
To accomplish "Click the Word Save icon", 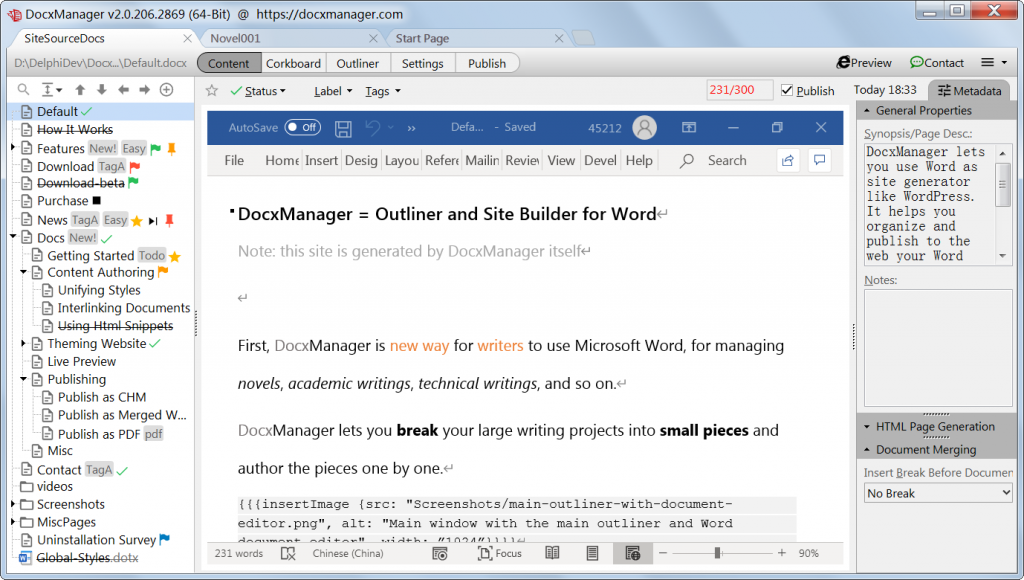I will coord(344,128).
